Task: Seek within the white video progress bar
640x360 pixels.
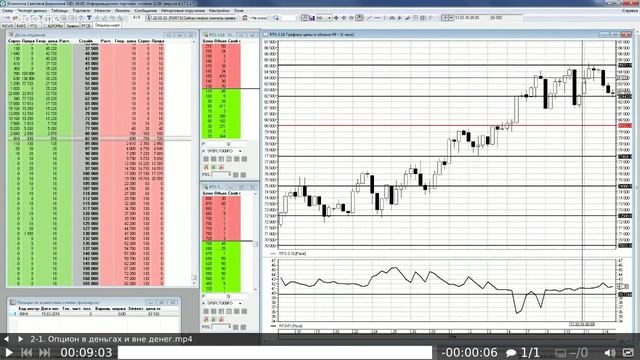Action: 275,353
